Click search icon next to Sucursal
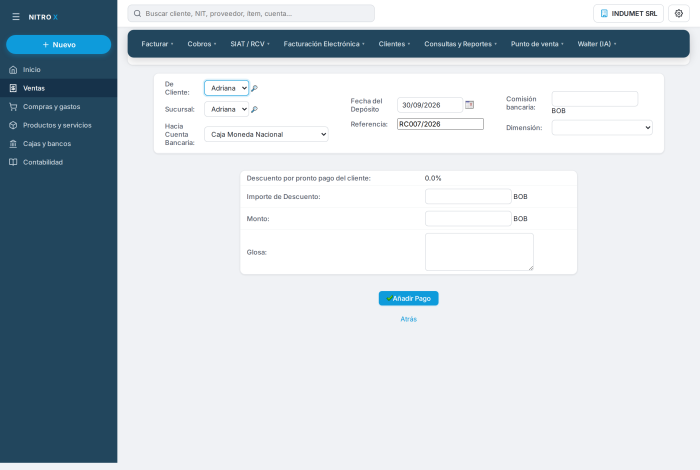 (x=254, y=109)
